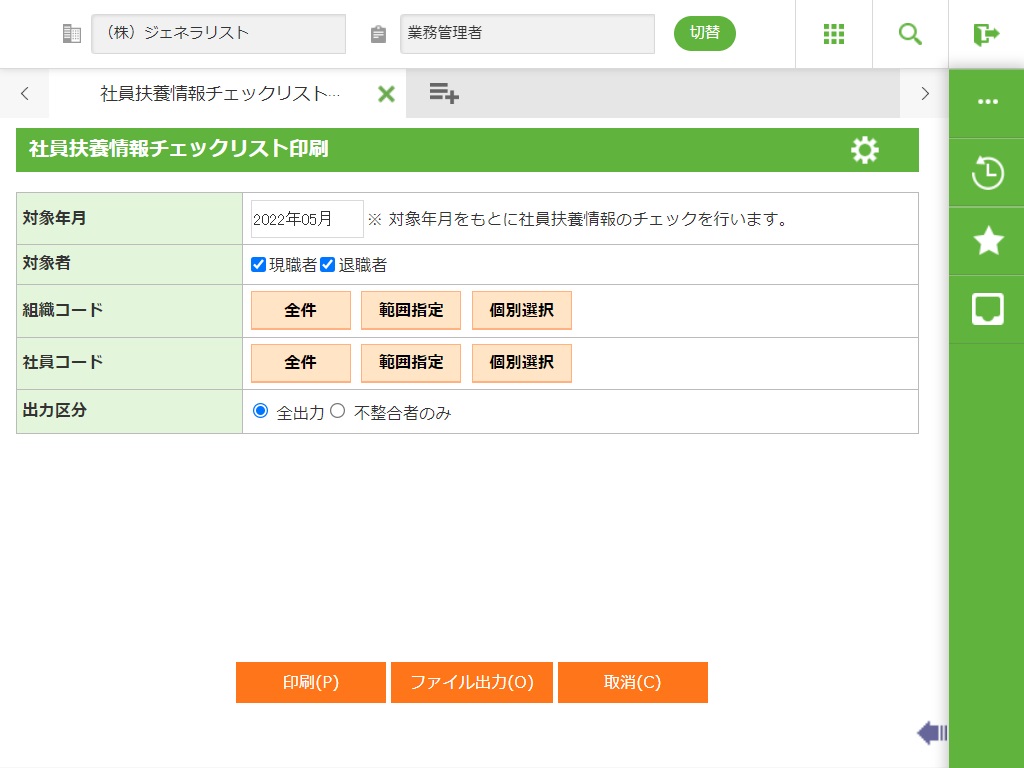Image resolution: width=1024 pixels, height=768 pixels.
Task: Click the search magnifier icon
Action: pos(910,34)
